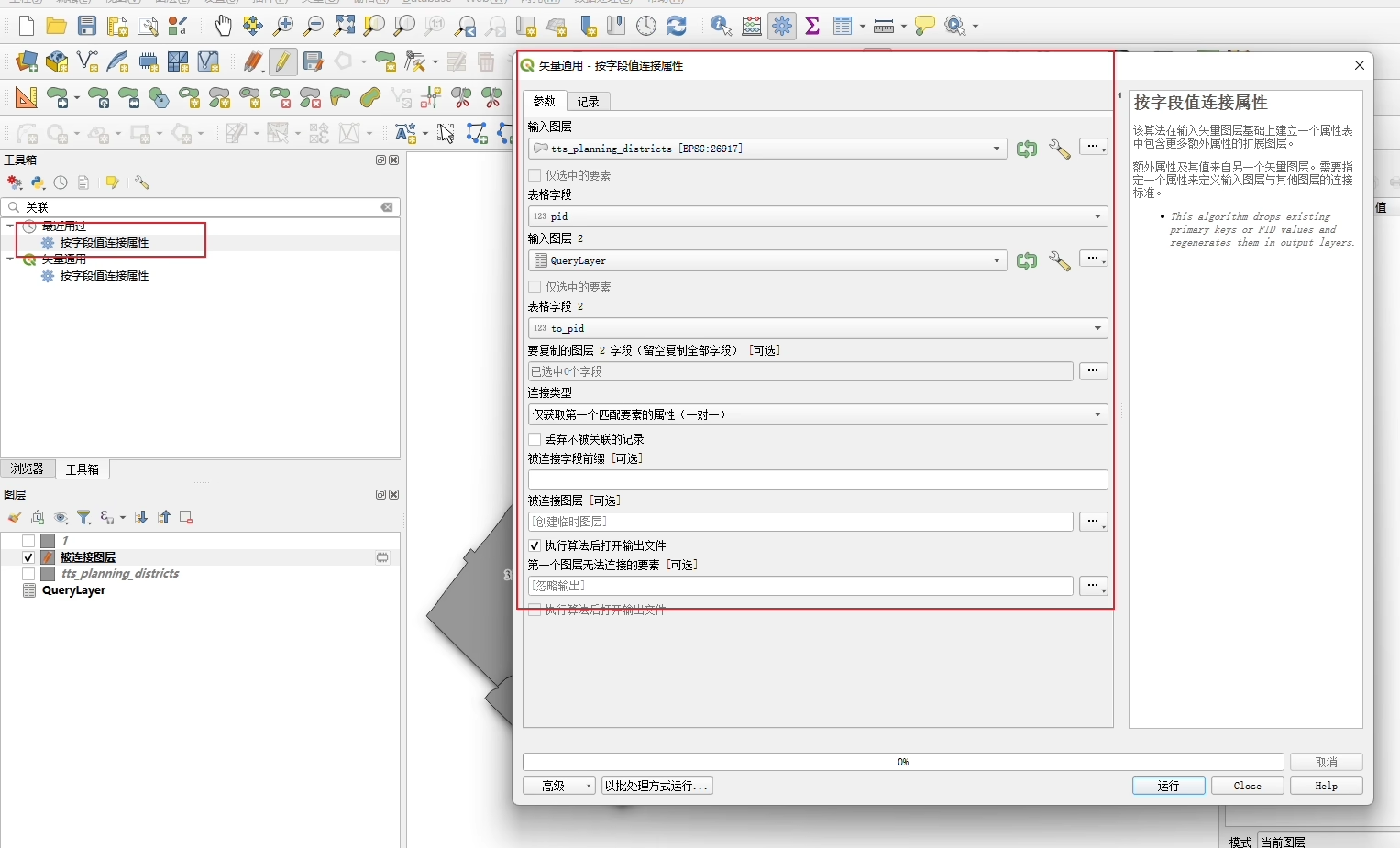Toggle selected features only under the tts_planning_districts input
Image resolution: width=1400 pixels, height=848 pixels.
tap(535, 175)
